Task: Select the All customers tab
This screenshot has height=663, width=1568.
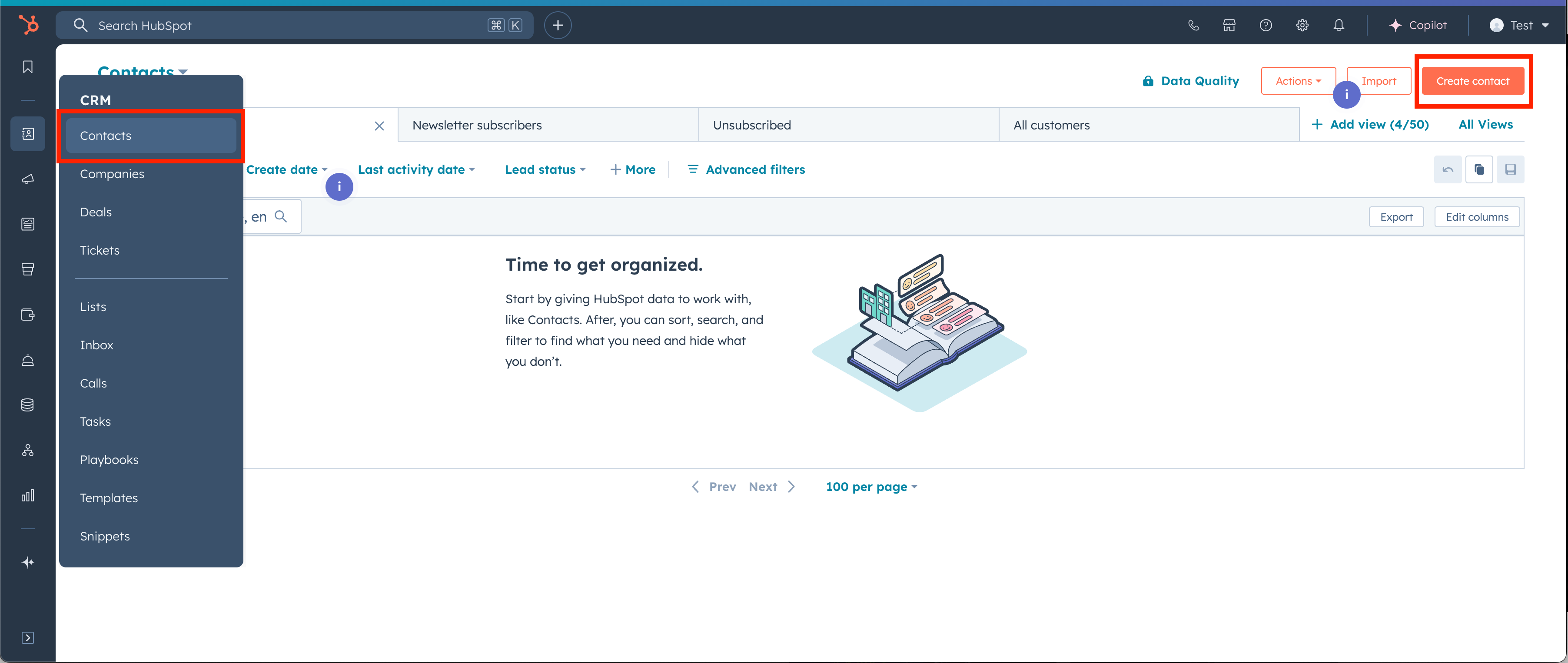Action: [x=1149, y=125]
